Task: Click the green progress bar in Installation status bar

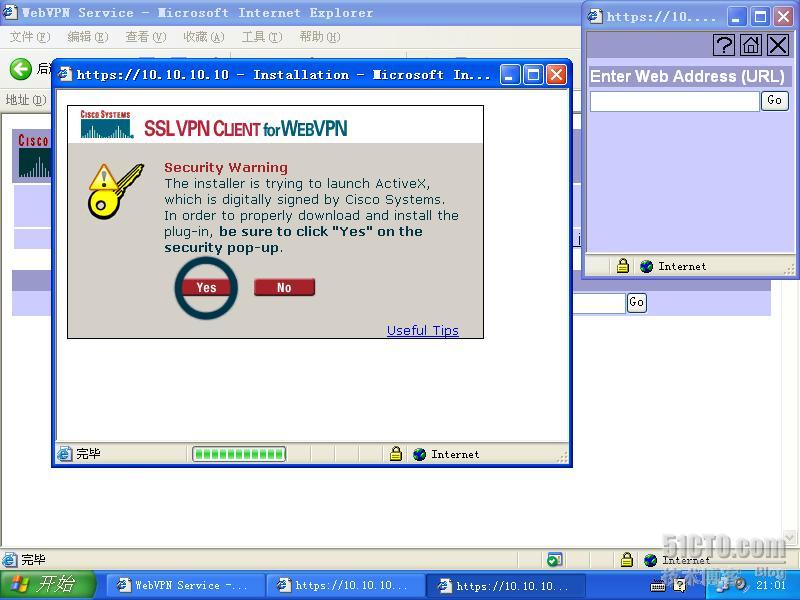Action: [239, 454]
